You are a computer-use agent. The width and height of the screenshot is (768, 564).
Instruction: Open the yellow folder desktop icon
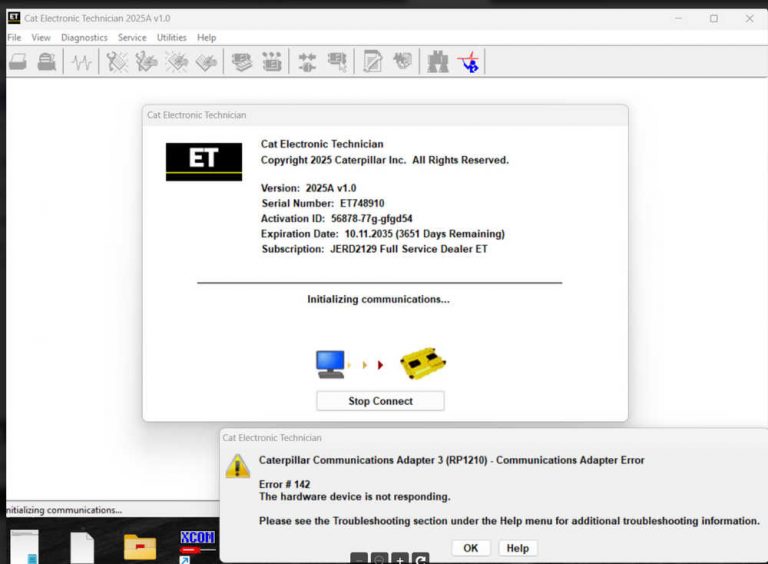pos(140,547)
